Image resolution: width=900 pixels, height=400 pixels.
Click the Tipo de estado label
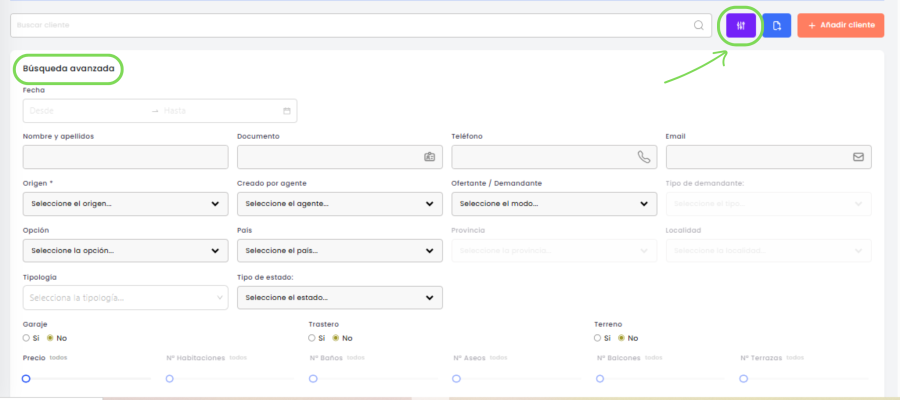[x=265, y=277]
